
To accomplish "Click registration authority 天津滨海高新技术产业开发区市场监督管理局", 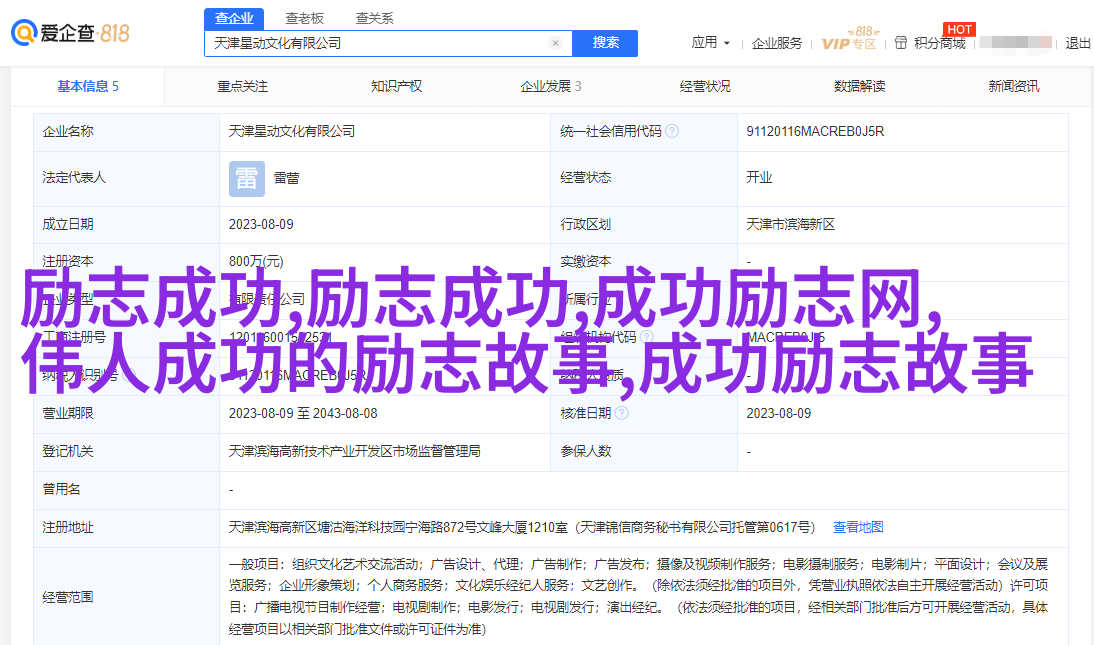I will (x=354, y=452).
